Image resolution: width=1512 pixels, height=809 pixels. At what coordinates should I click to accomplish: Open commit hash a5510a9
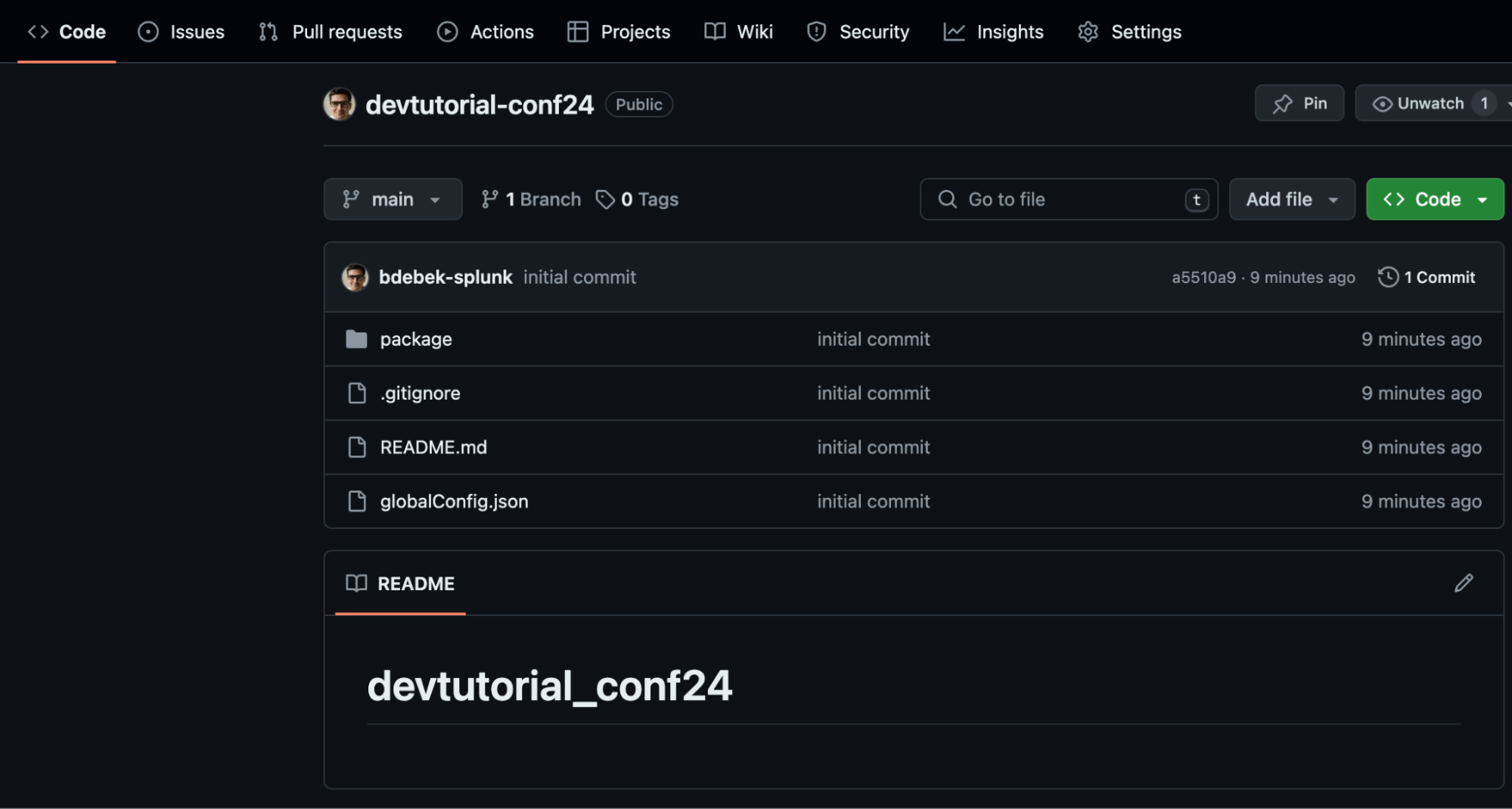pos(1203,277)
